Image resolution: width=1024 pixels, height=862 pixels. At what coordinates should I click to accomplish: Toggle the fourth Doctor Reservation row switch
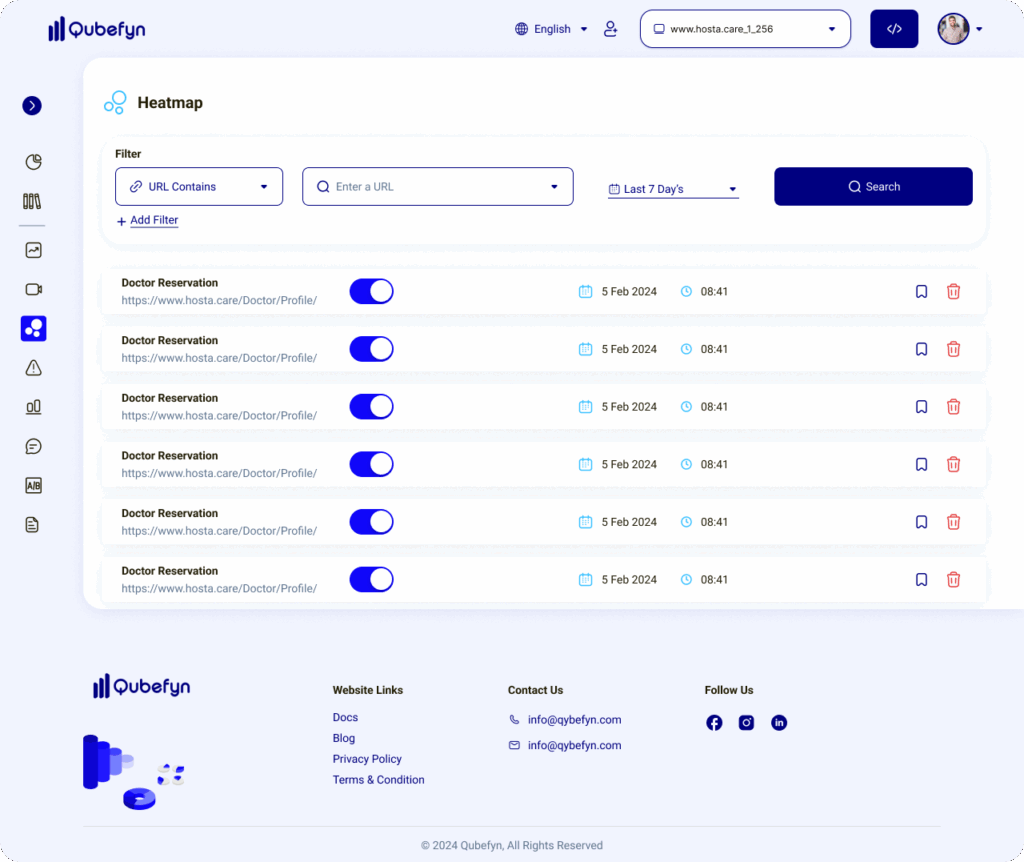[x=372, y=464]
